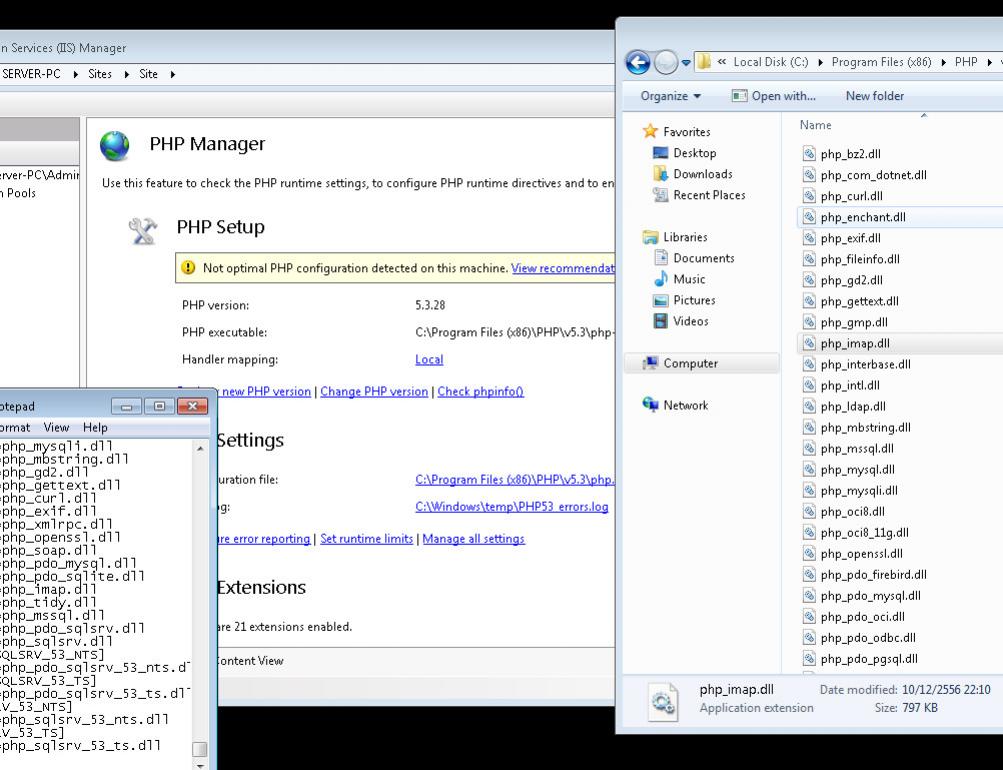Expand the Local Disk (C:) breadcrumb arrow
The width and height of the screenshot is (1003, 770).
click(x=819, y=62)
